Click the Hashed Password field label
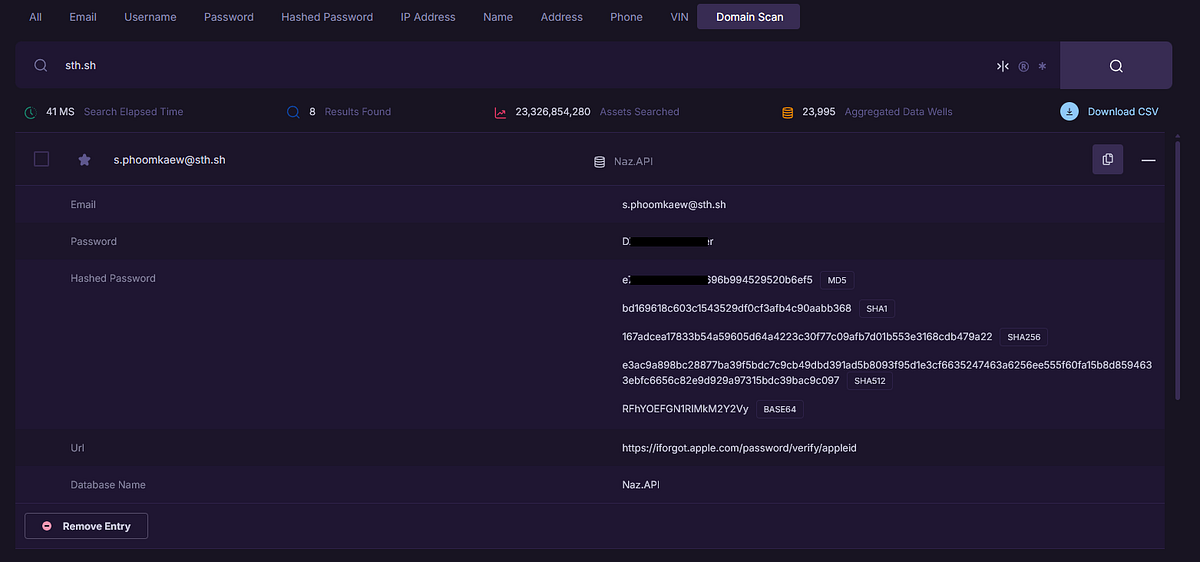 tap(113, 279)
